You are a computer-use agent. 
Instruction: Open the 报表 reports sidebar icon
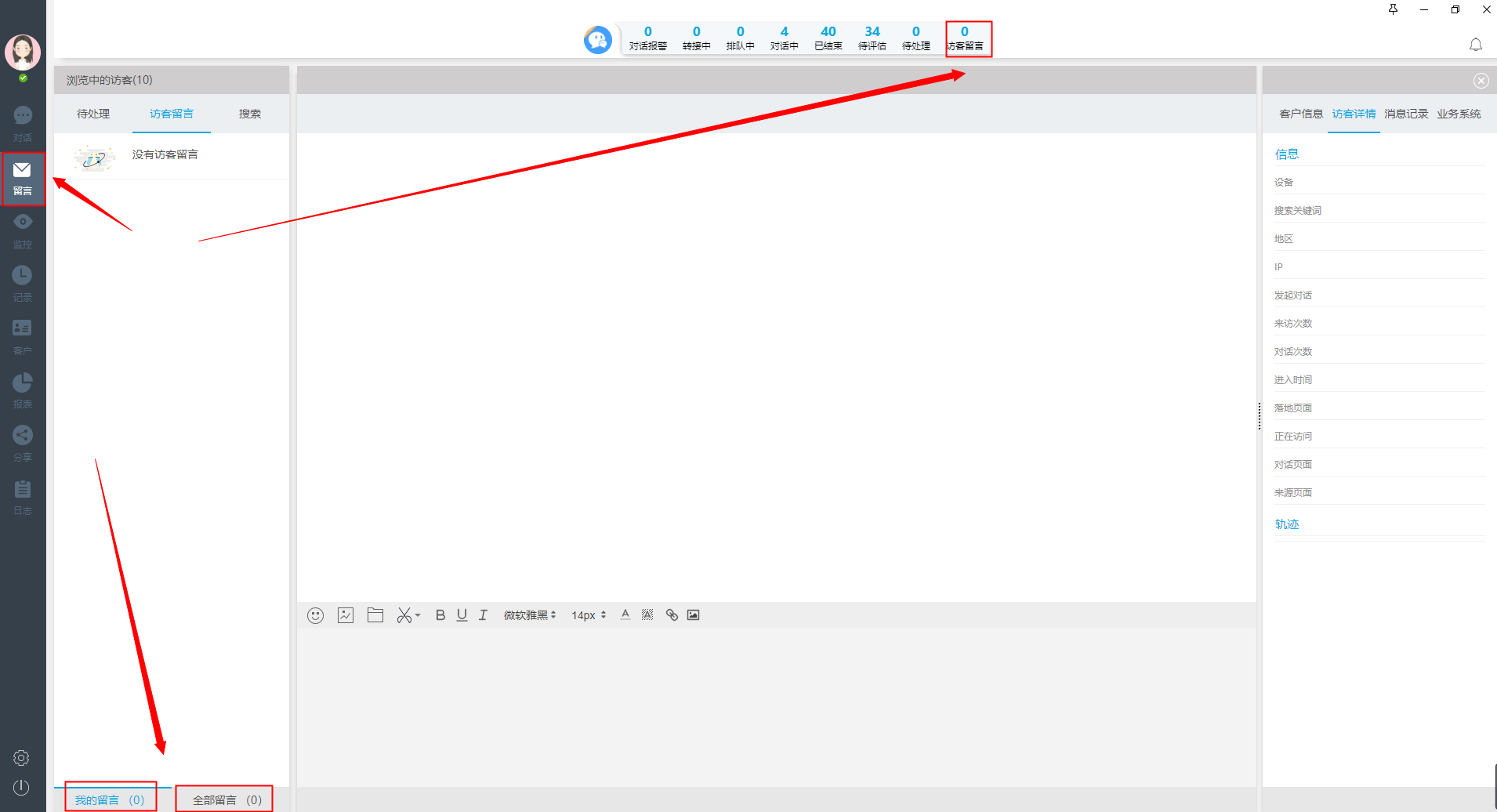[x=23, y=391]
